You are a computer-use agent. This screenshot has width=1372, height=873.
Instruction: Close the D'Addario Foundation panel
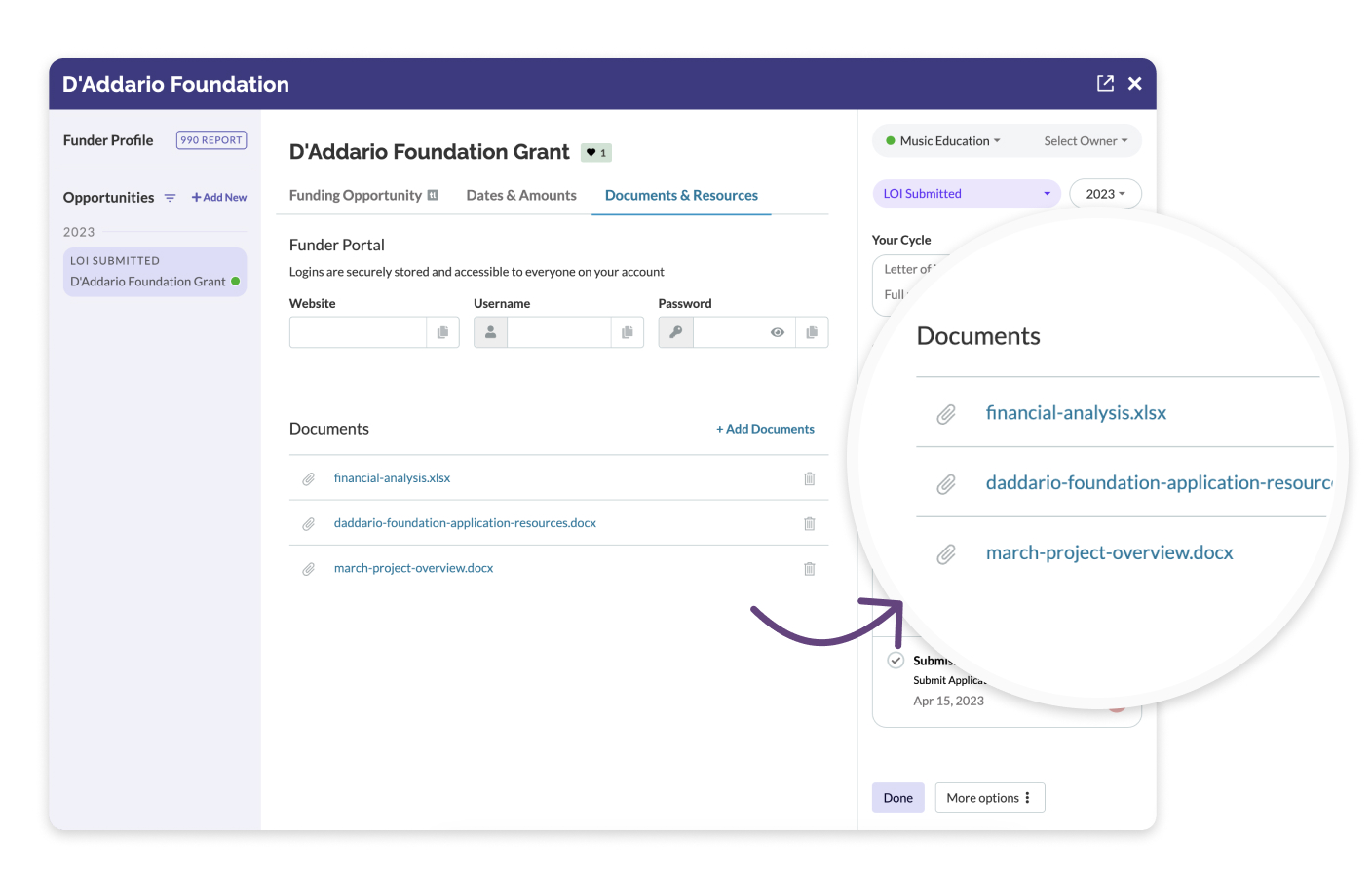pos(1135,84)
